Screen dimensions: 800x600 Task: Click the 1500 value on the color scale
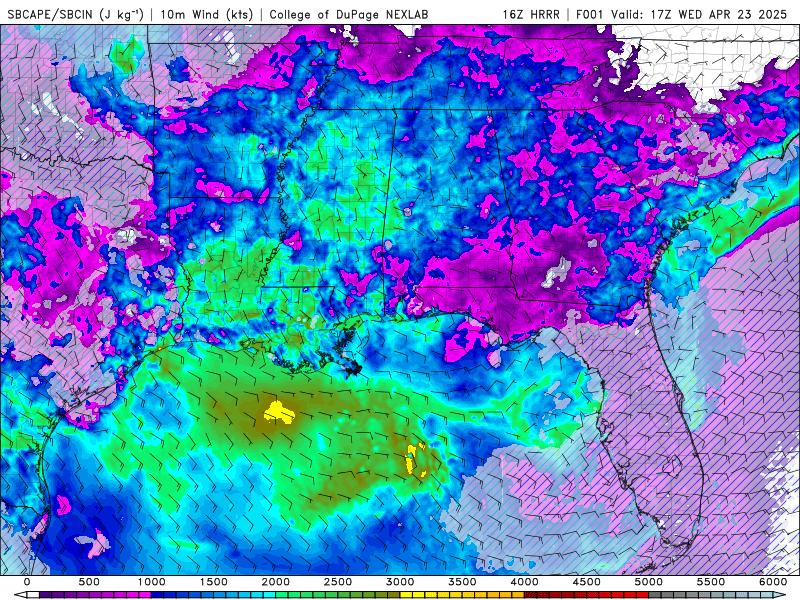[x=214, y=582]
